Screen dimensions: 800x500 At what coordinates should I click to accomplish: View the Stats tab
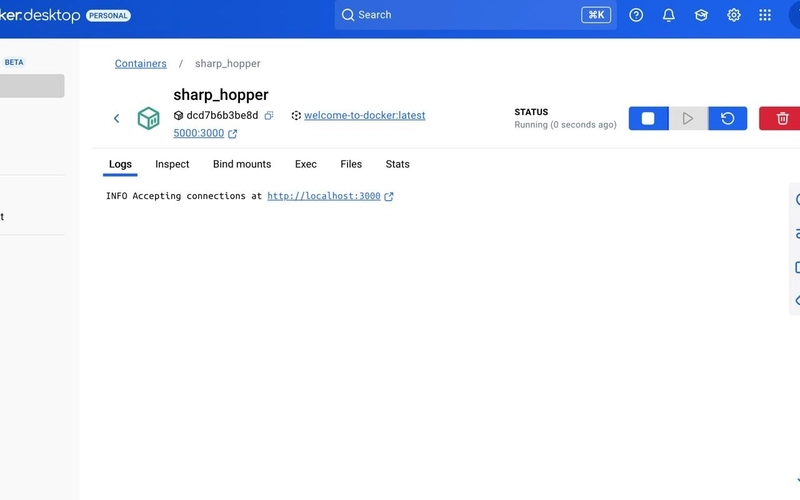[x=397, y=164]
